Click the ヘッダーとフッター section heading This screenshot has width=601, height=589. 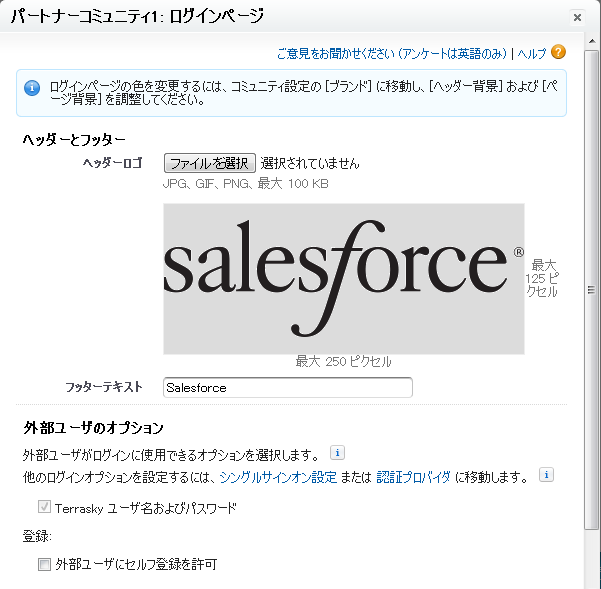(74, 139)
